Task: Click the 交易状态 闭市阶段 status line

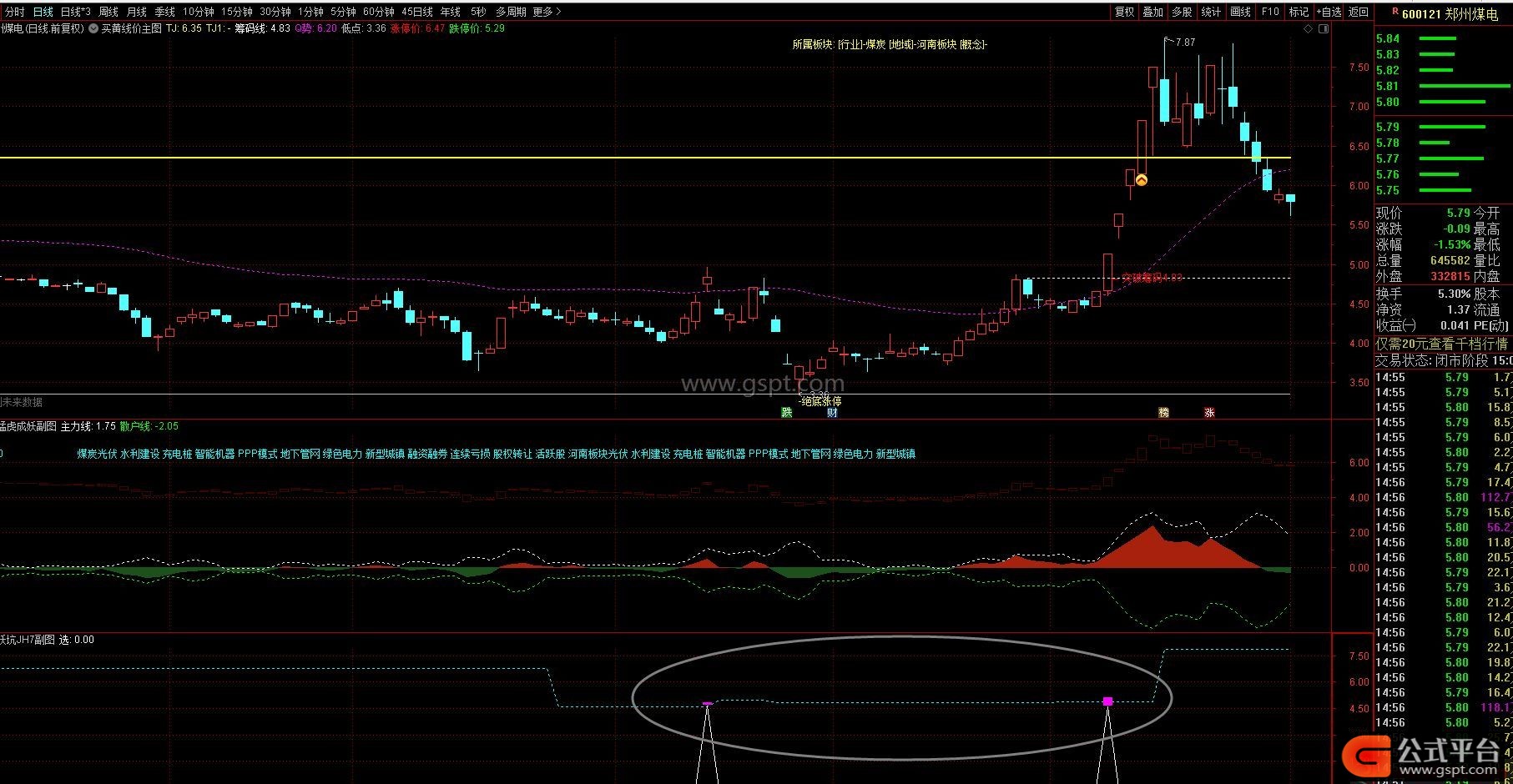Action: tap(1443, 360)
